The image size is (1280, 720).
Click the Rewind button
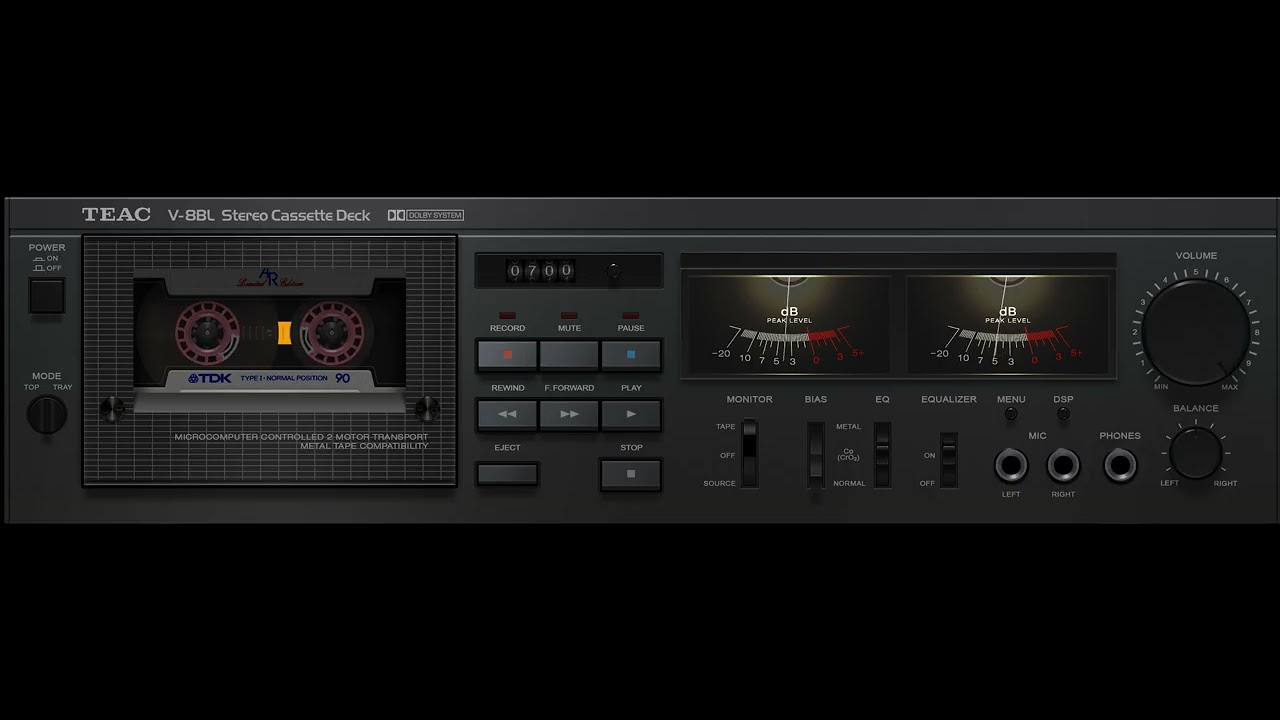(x=508, y=414)
